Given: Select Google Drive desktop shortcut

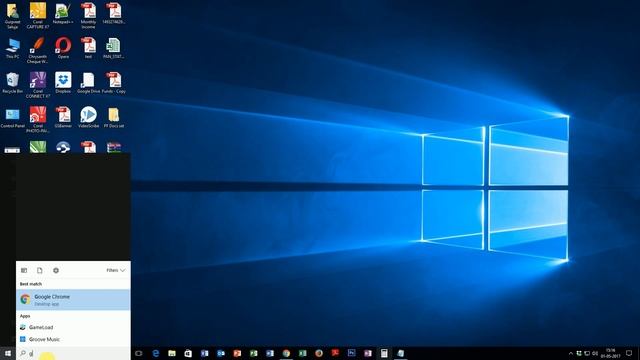Looking at the screenshot, I should tap(88, 83).
